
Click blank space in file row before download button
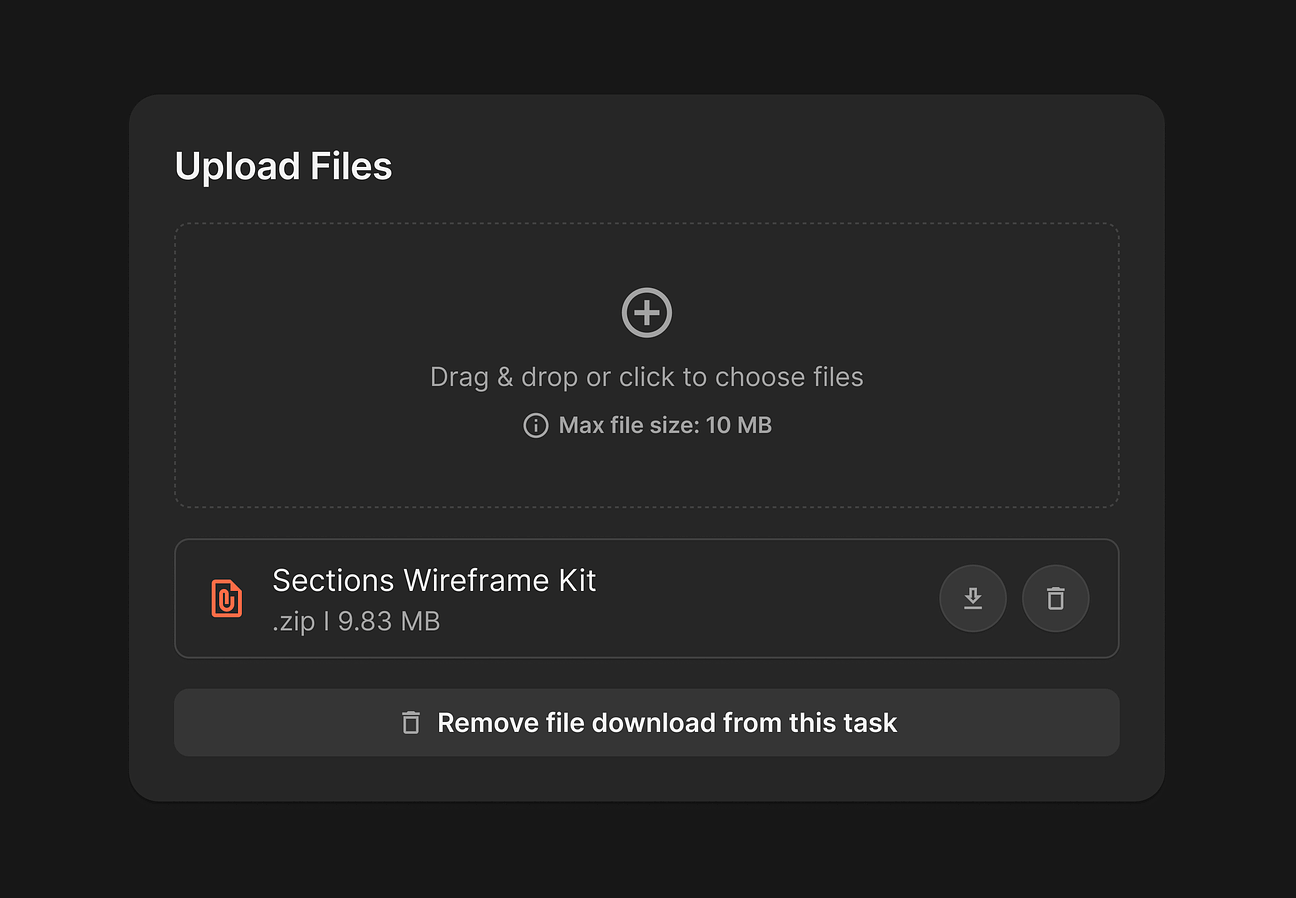(770, 598)
